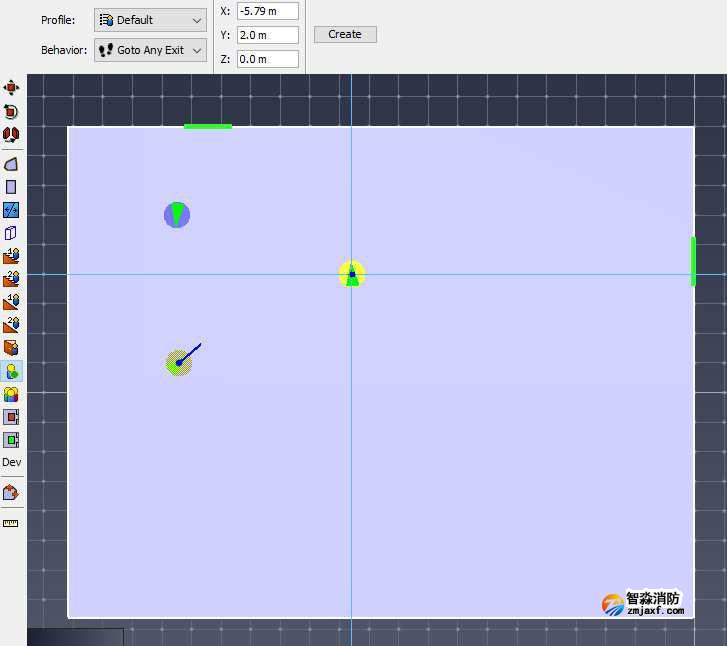Click the Dev item in left toolbar
This screenshot has width=727, height=646.
point(11,463)
